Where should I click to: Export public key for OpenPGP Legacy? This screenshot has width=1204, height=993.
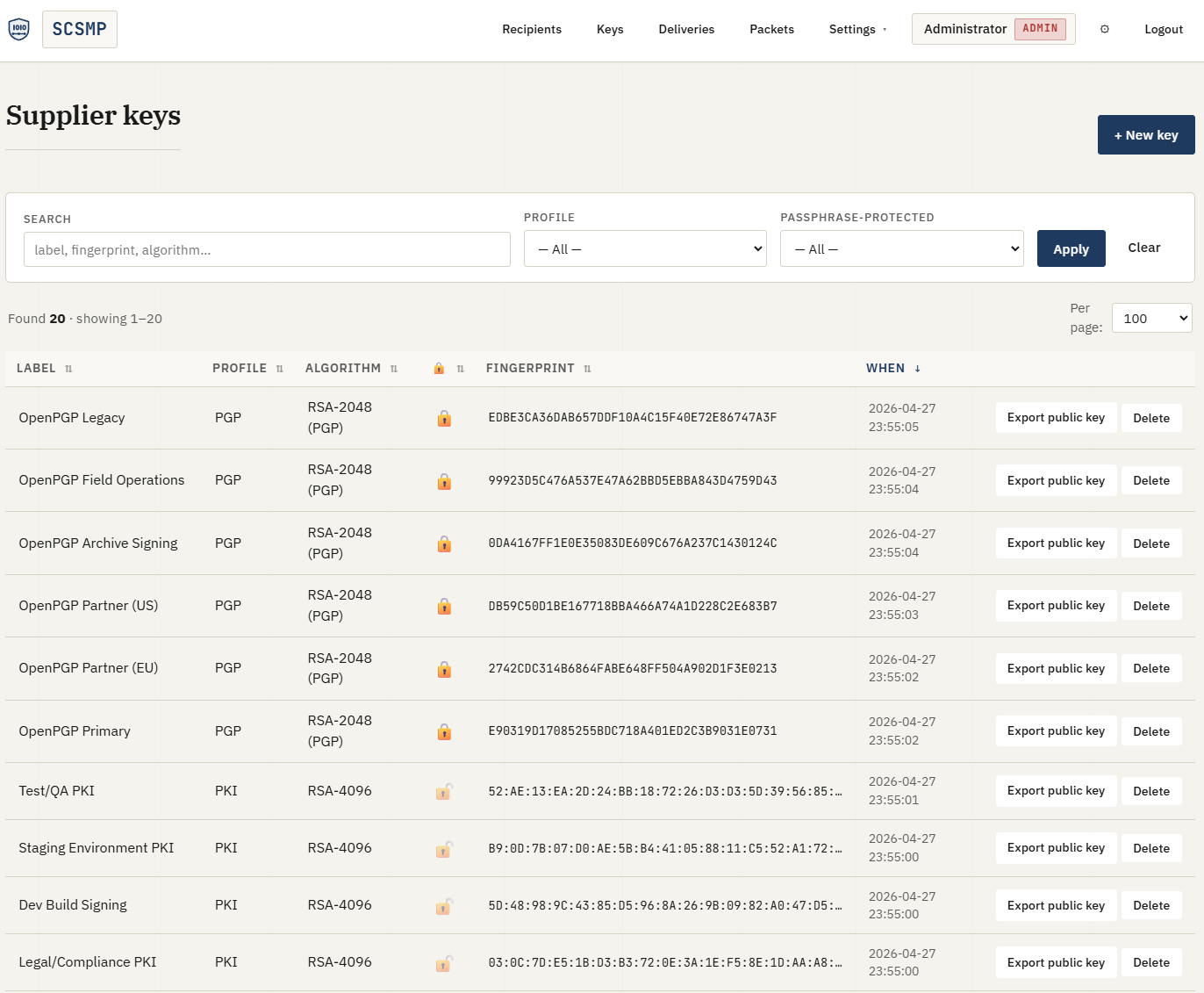1056,418
